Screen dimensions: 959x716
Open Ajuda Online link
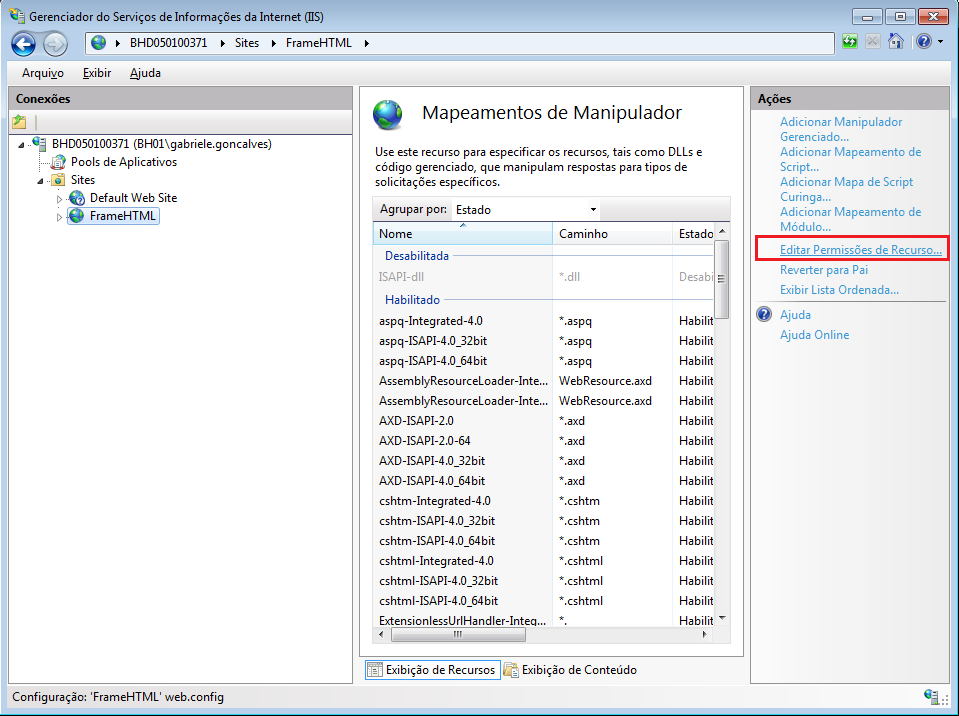click(x=814, y=335)
